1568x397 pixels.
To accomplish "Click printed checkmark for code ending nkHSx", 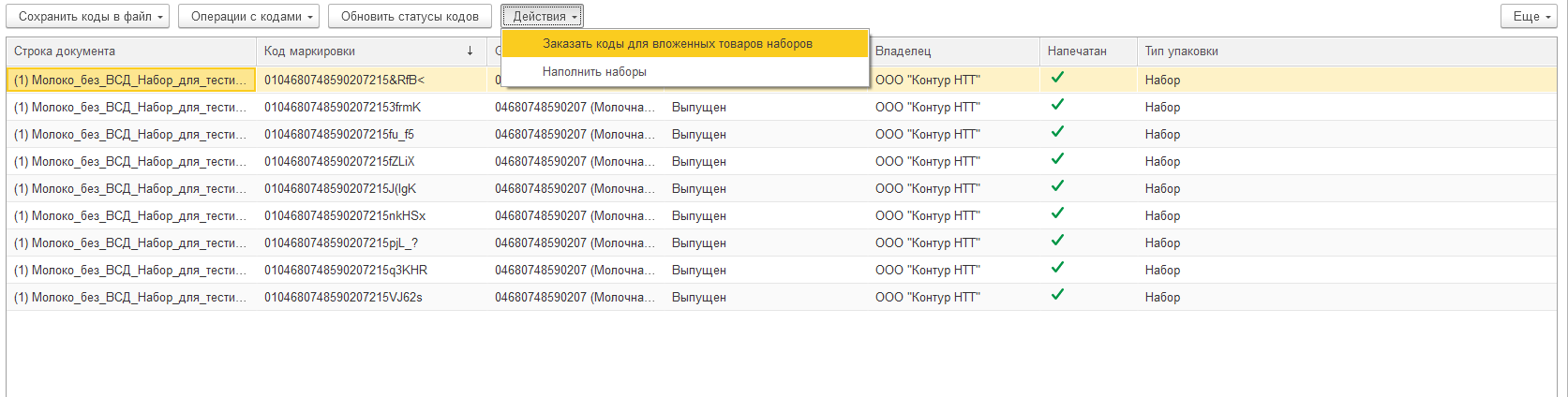I will pyautogui.click(x=1057, y=213).
